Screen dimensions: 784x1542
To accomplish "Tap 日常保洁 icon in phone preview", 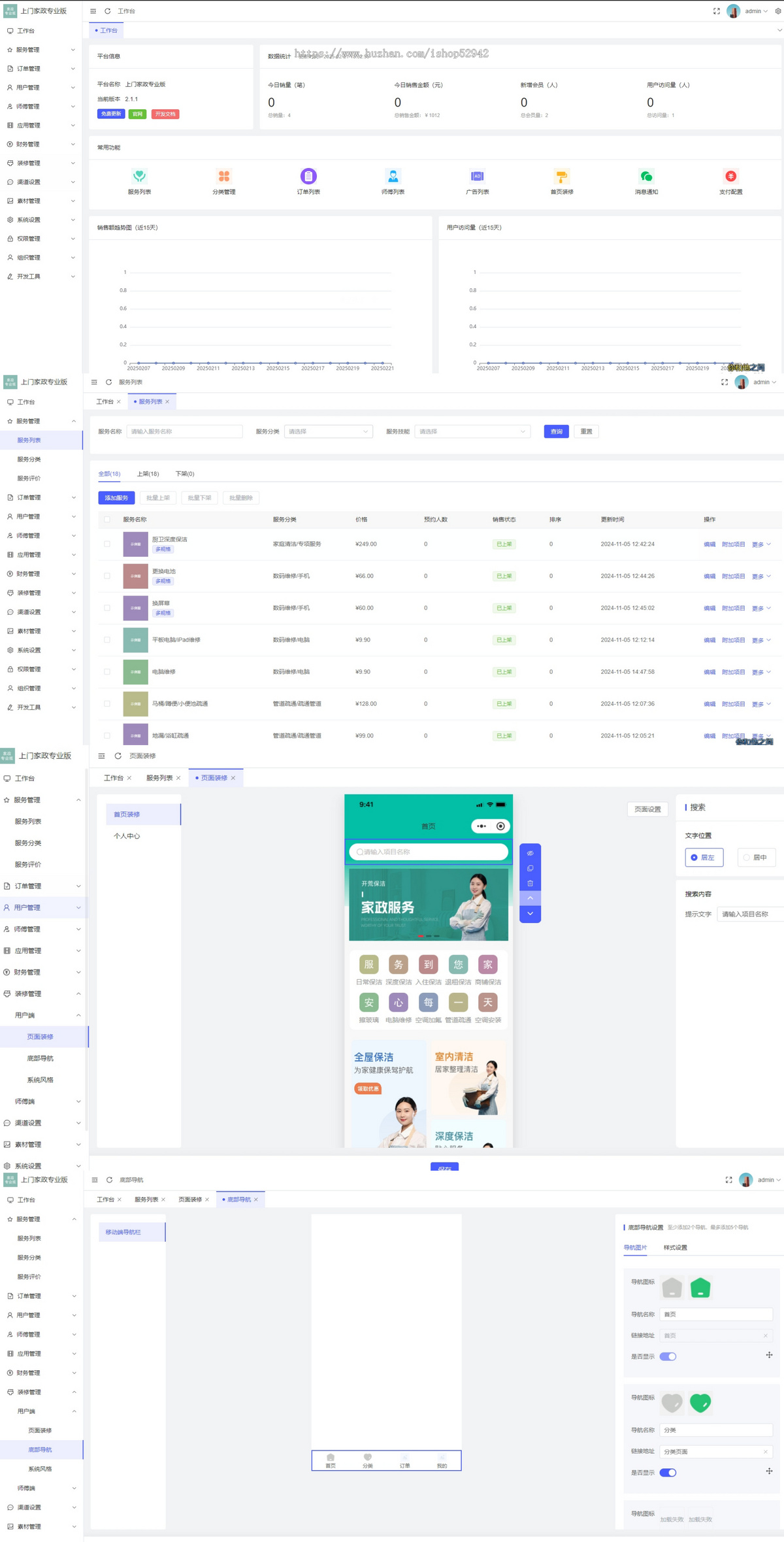I will tap(368, 964).
